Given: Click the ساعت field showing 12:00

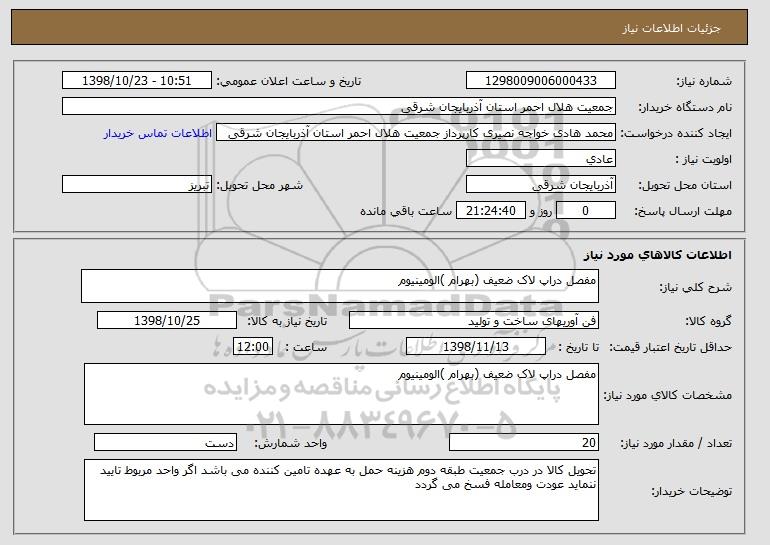Looking at the screenshot, I should 253,347.
